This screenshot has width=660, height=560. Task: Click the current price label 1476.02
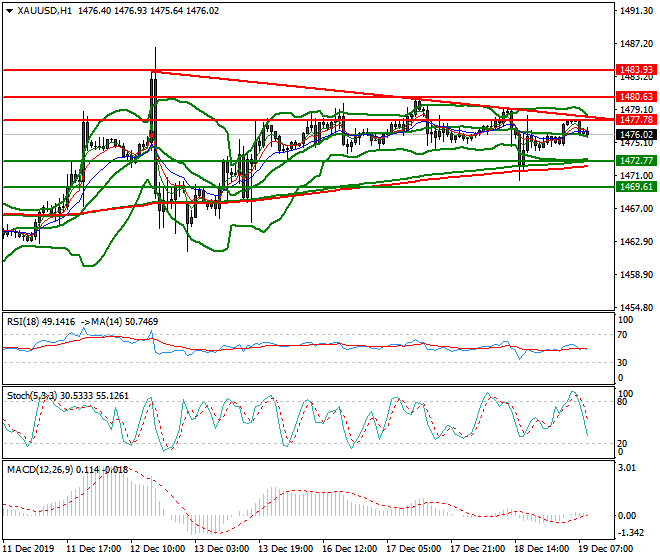(x=636, y=135)
